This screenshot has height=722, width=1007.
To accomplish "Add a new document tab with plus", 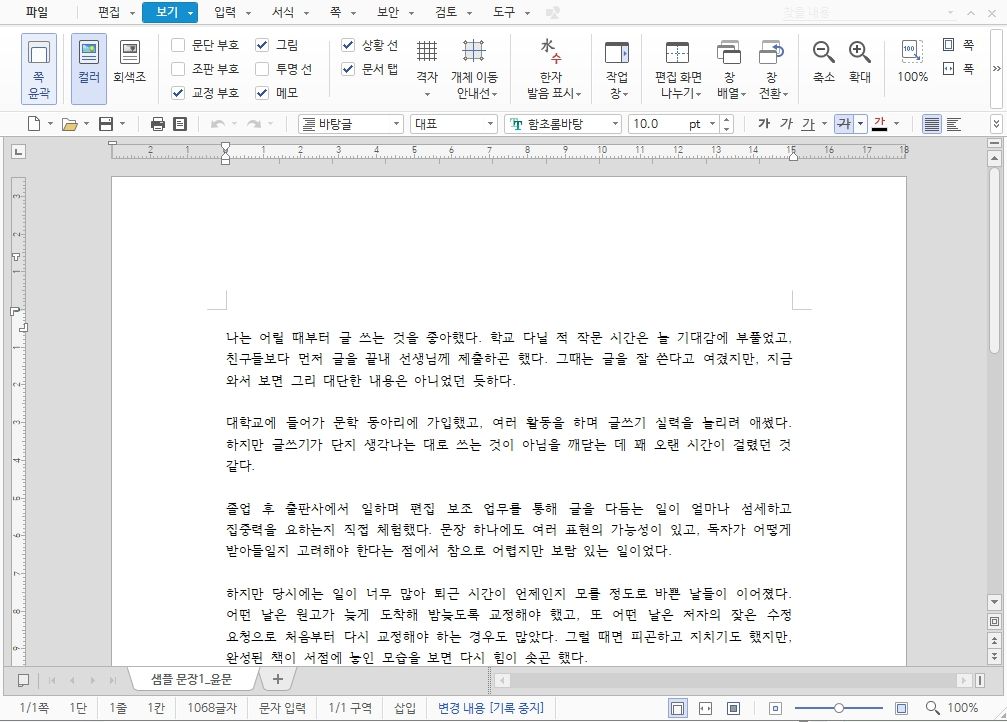I will pyautogui.click(x=277, y=679).
